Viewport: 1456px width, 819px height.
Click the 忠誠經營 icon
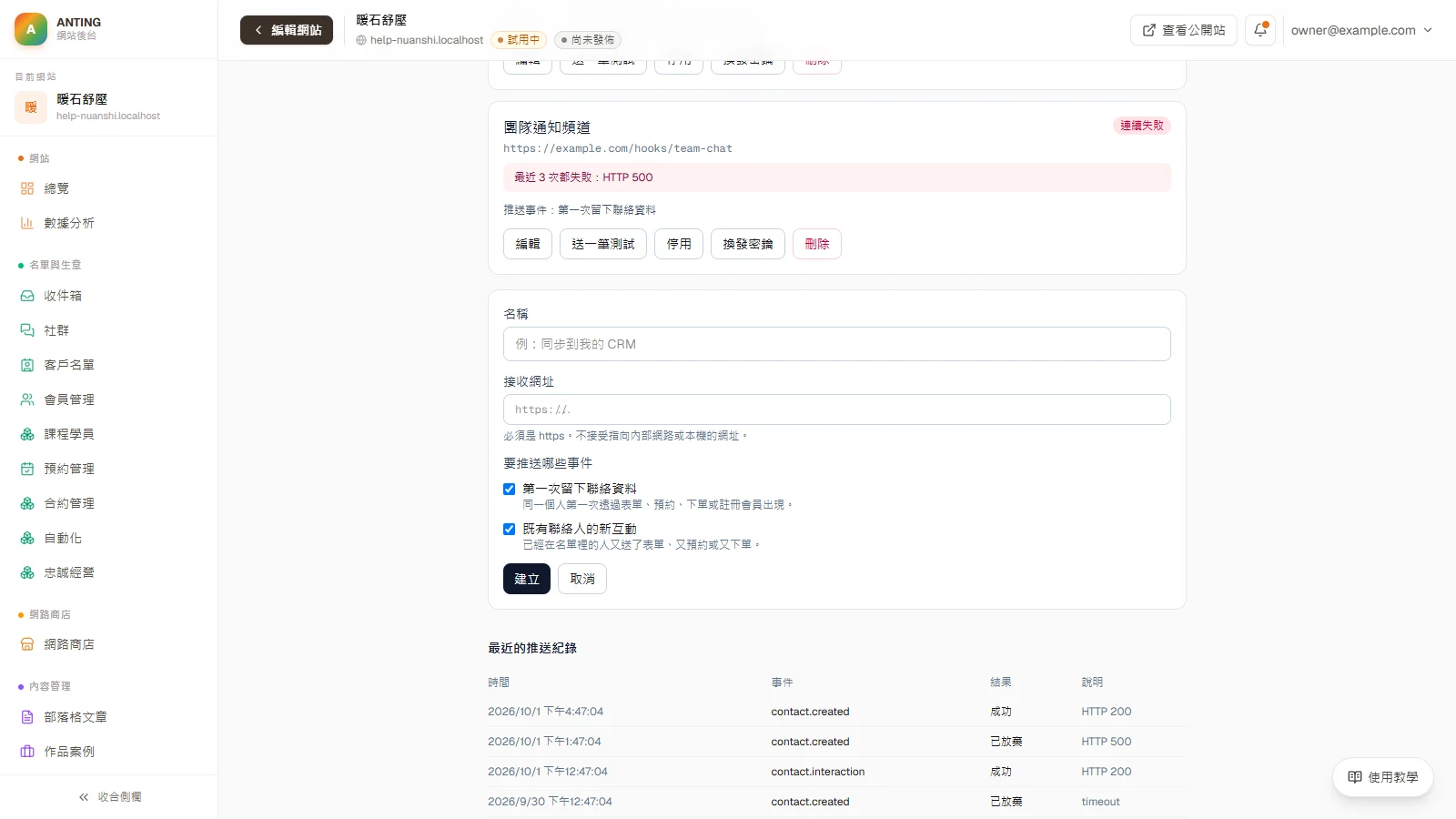[27, 572]
